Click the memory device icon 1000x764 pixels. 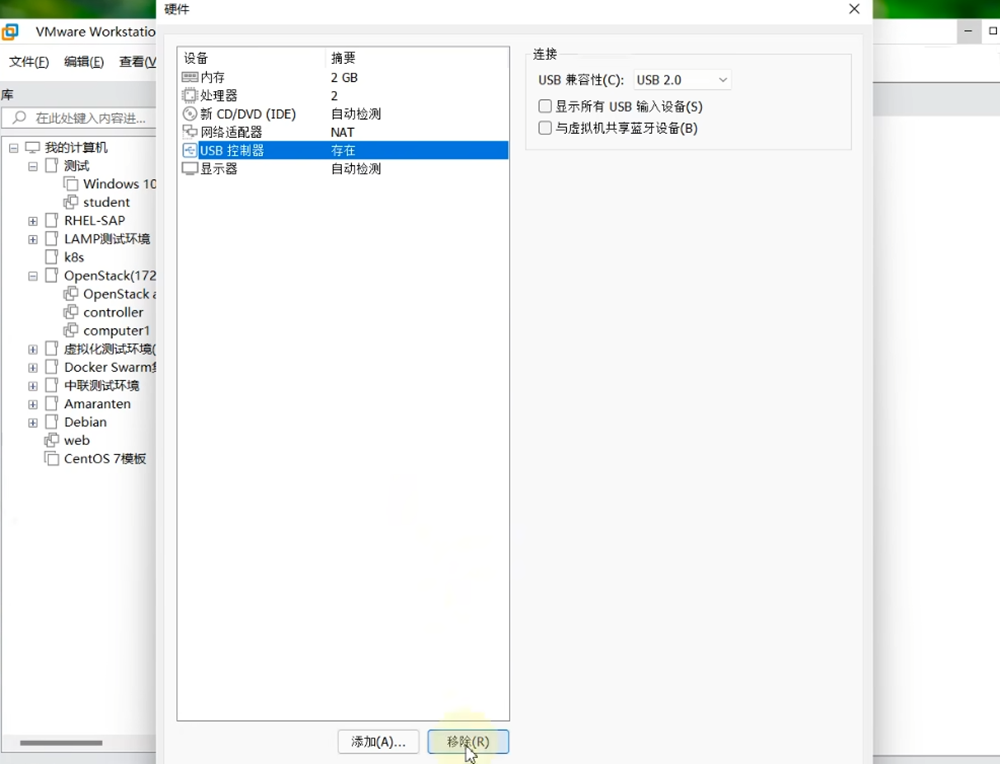189,77
